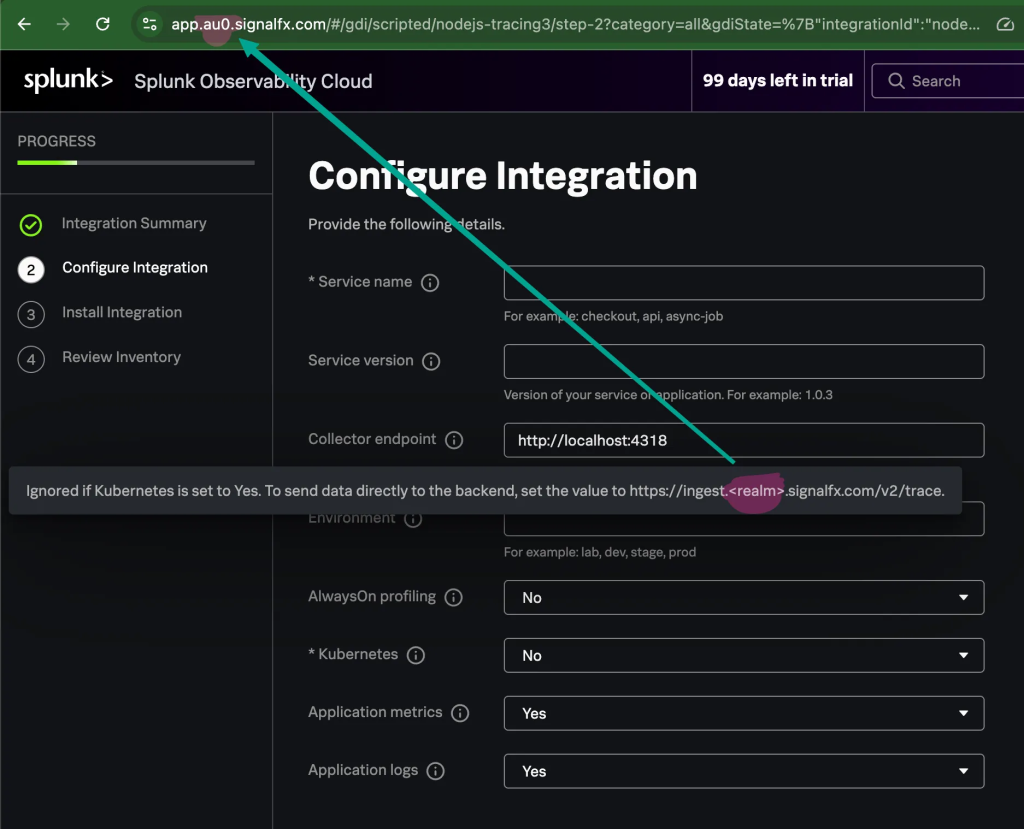The height and width of the screenshot is (829, 1024).
Task: Click the info icon next to Kubernetes
Action: 416,655
